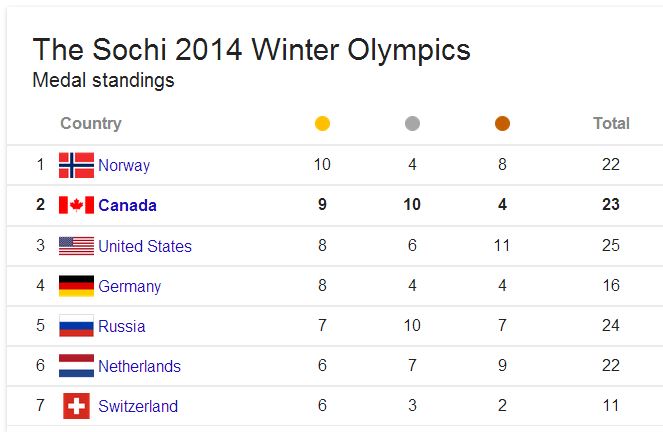This screenshot has width=663, height=432.
Task: Click the bronze medal column icon
Action: [502, 124]
